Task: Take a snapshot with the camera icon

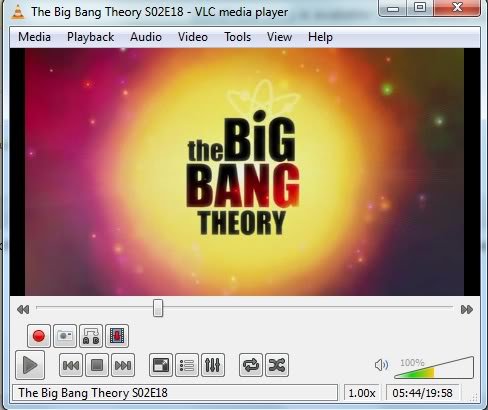Action: pos(65,336)
